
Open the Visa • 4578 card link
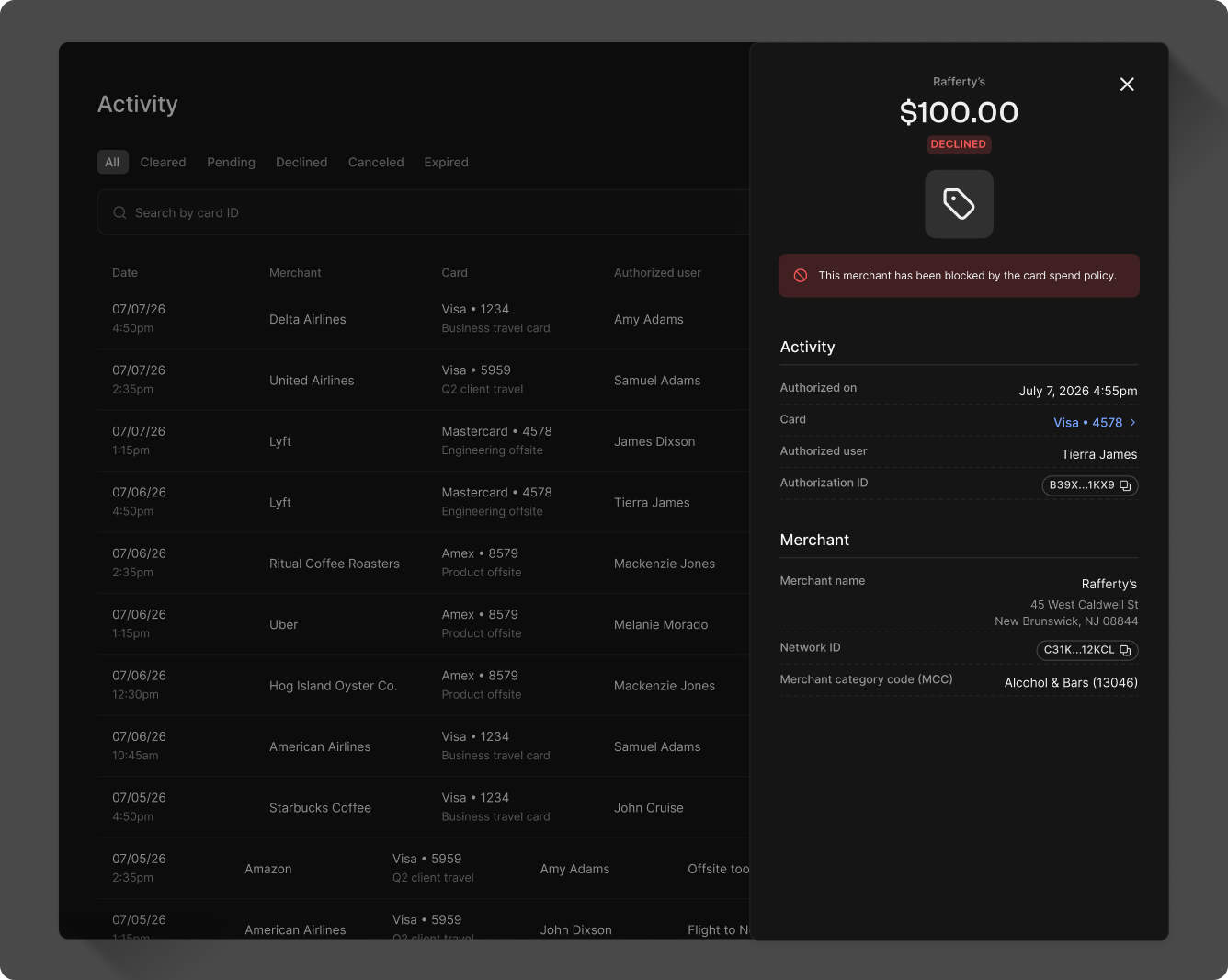pyautogui.click(x=1088, y=423)
